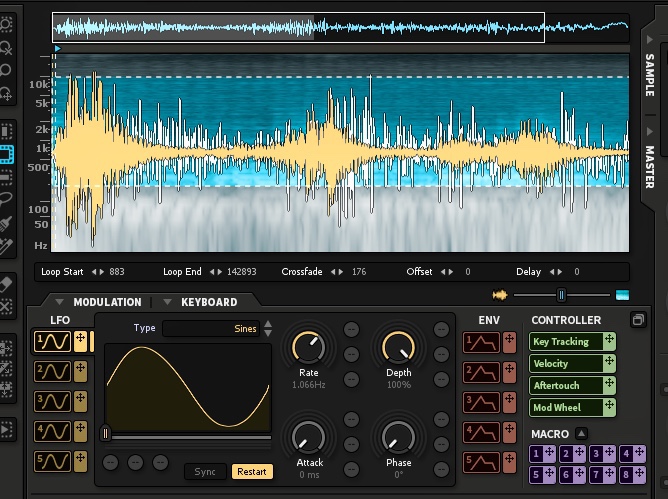The width and height of the screenshot is (668, 499).
Task: Open envelope 2 in ENV column
Action: [x=481, y=372]
